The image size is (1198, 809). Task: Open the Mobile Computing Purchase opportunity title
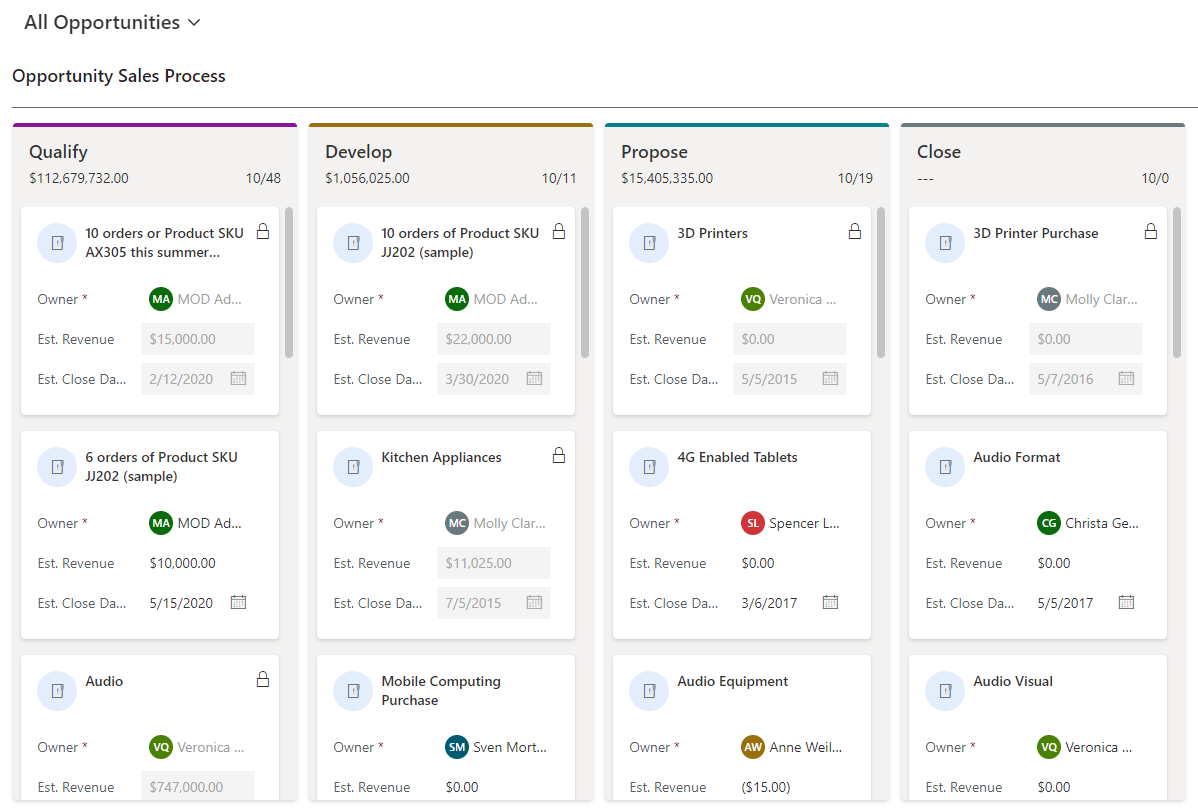[x=441, y=691]
